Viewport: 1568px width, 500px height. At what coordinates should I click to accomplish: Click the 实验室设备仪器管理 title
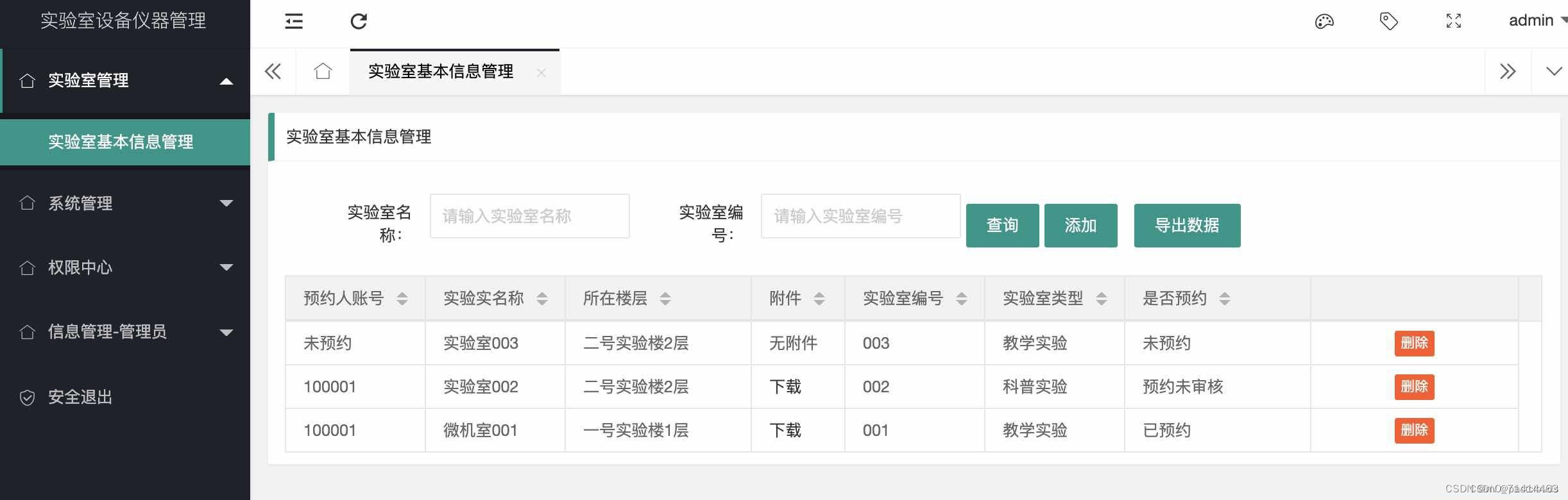tap(123, 21)
